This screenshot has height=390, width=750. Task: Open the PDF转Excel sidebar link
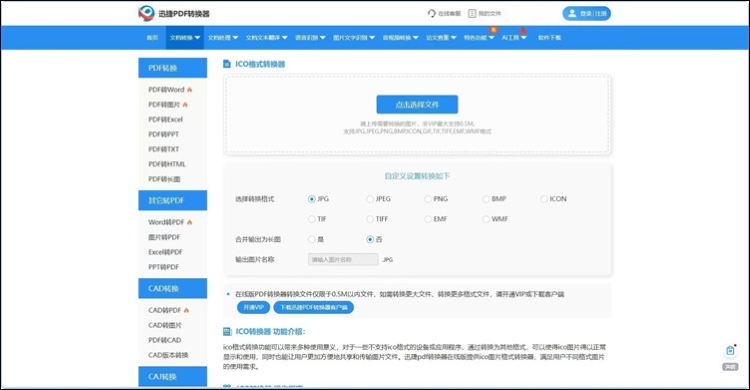tap(165, 119)
